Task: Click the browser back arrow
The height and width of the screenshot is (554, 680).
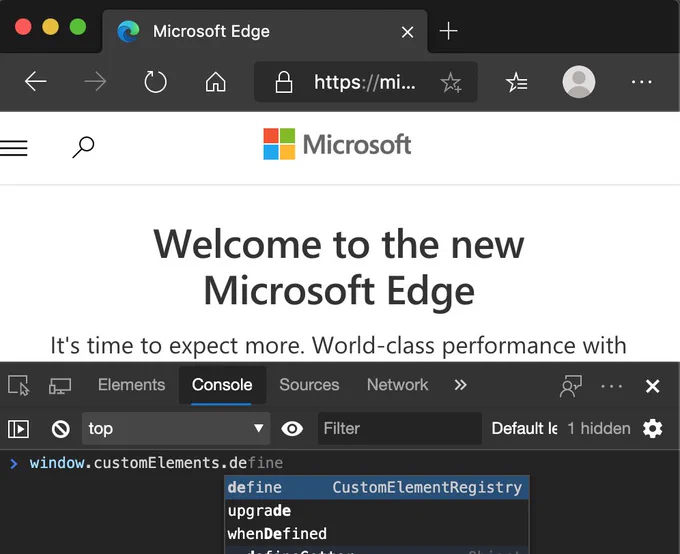Action: [x=36, y=82]
